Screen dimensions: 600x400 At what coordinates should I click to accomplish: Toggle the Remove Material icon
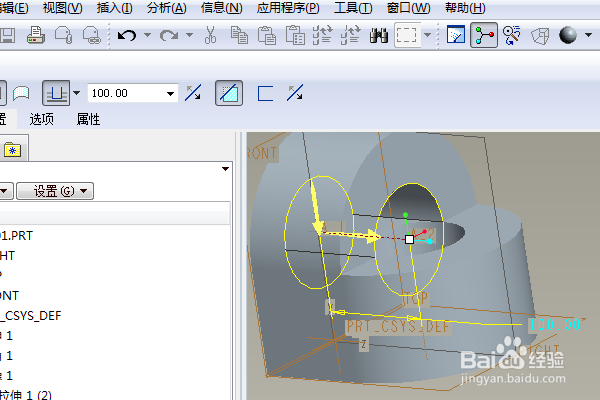pos(229,93)
